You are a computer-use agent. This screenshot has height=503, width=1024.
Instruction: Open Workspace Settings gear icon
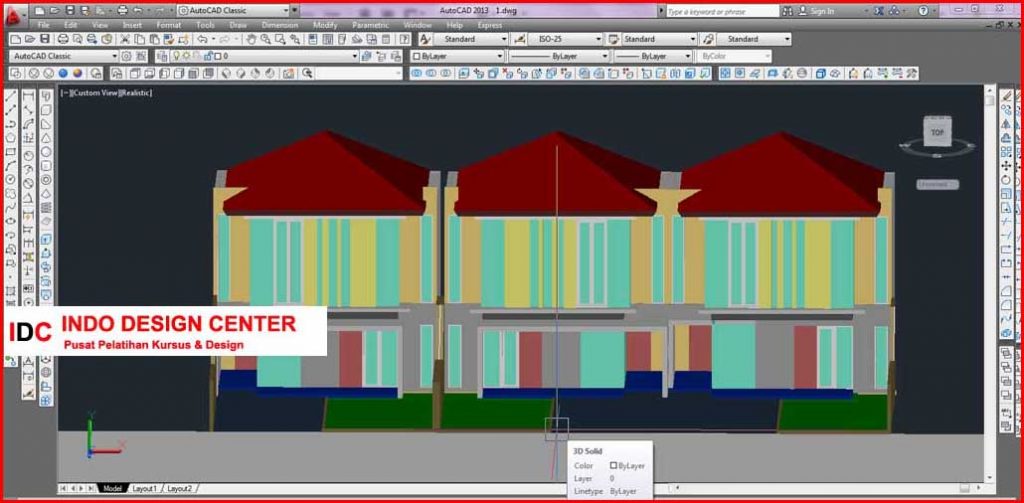(x=126, y=56)
